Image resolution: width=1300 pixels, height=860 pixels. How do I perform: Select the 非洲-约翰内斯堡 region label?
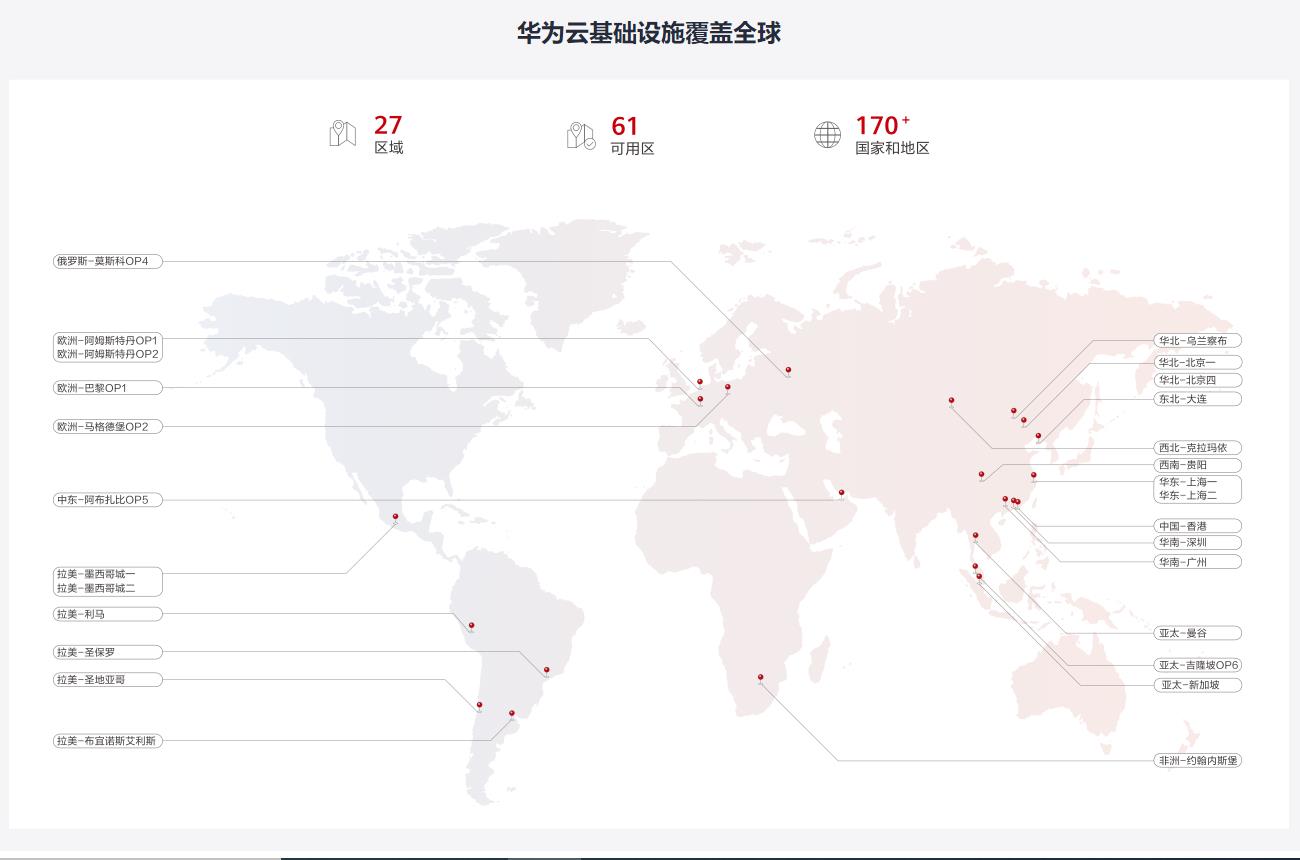click(1197, 761)
